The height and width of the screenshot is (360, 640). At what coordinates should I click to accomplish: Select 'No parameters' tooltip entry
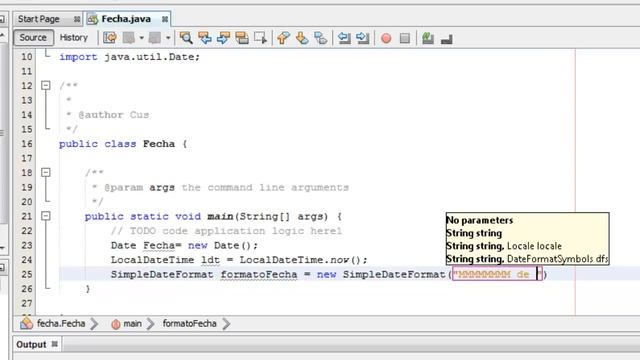click(x=480, y=220)
